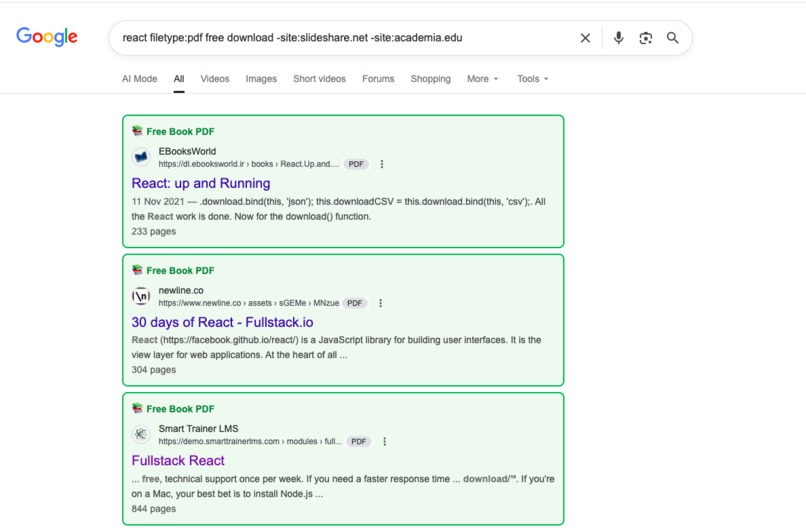Click the newline.co site name
The image size is (806, 531).
pos(181,290)
